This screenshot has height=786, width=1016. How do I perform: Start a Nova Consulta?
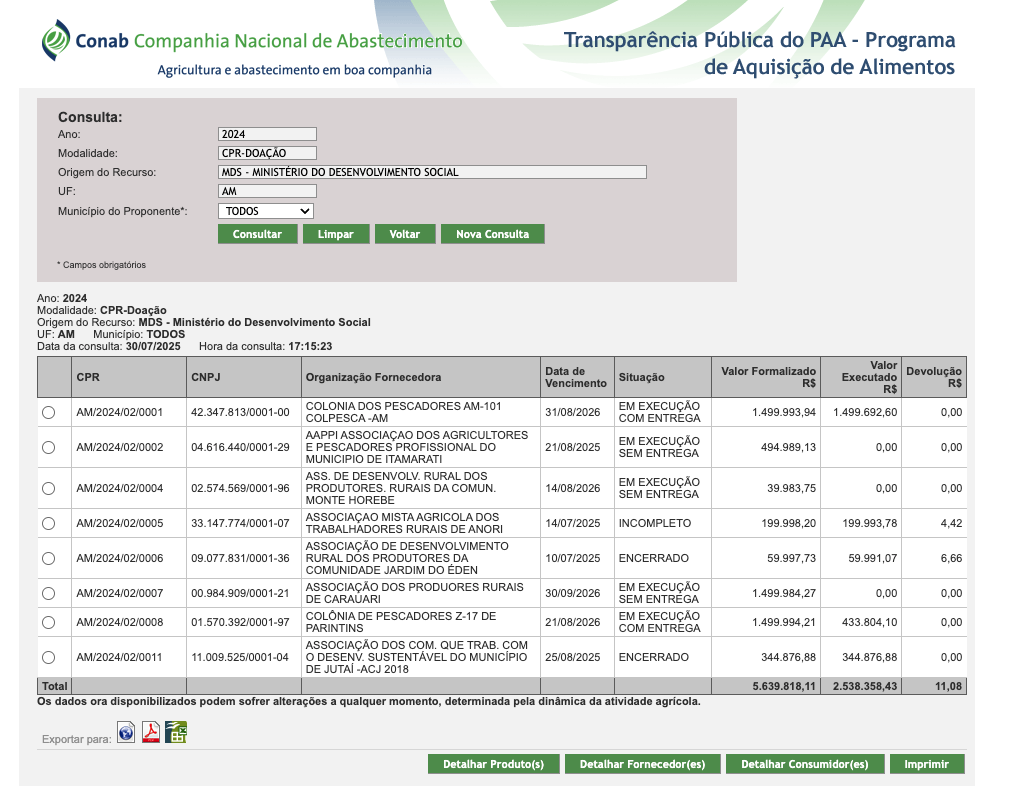(x=492, y=234)
